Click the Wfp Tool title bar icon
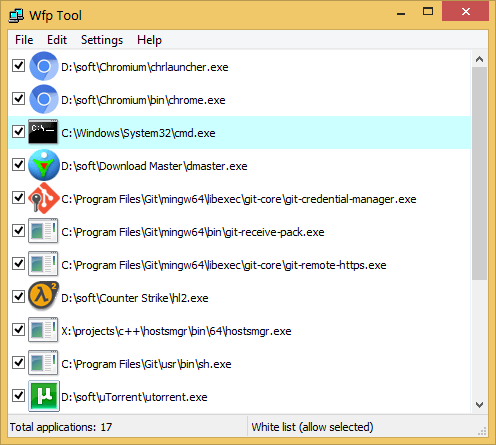The image size is (496, 445). click(16, 16)
